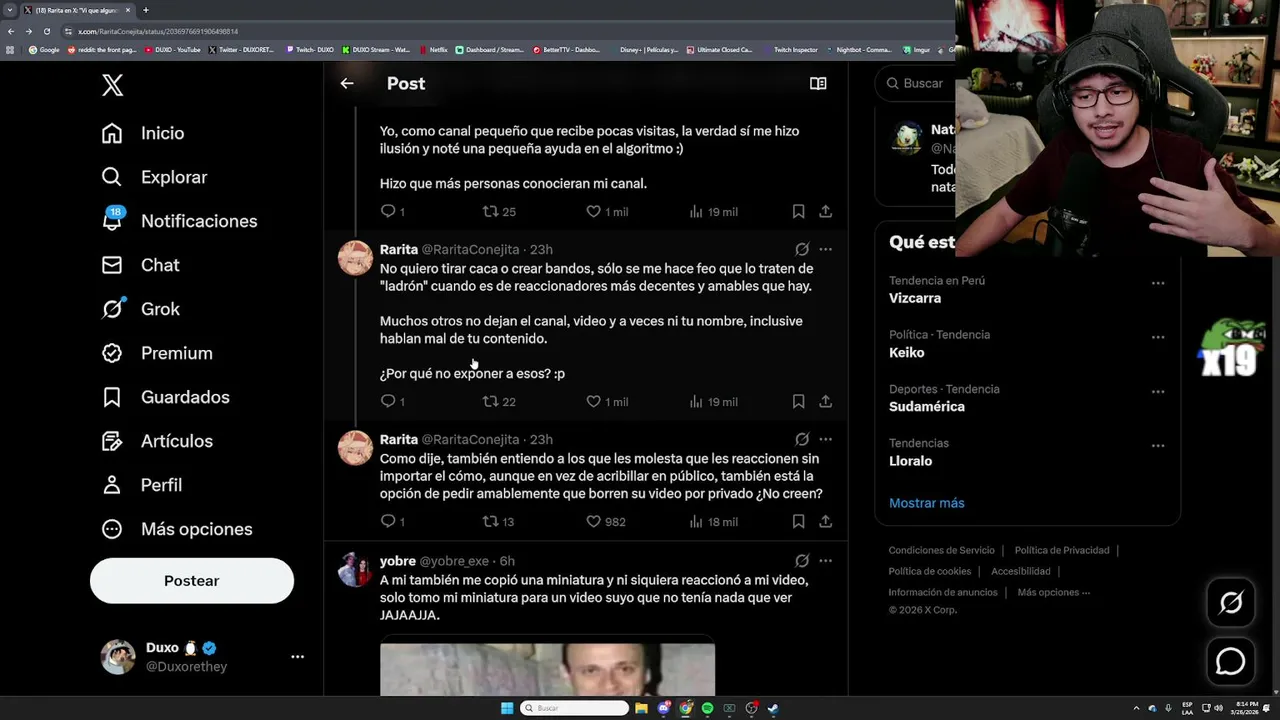1280x720 pixels.
Task: Share the '¿Por qué no exponer a esos?' tweet
Action: (825, 401)
